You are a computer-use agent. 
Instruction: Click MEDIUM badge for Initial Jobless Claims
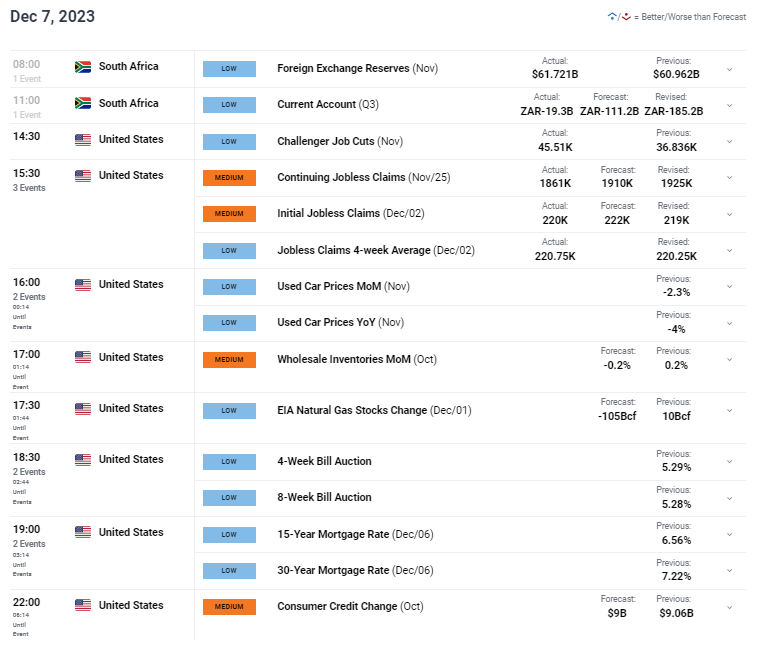point(229,213)
